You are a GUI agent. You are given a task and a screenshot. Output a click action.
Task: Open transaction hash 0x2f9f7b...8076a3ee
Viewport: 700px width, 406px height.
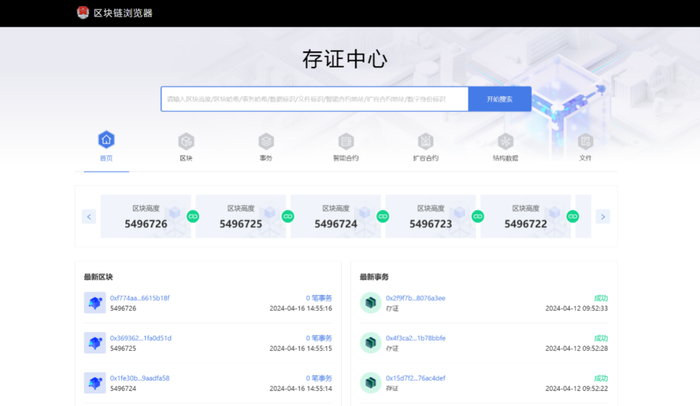[x=416, y=298]
